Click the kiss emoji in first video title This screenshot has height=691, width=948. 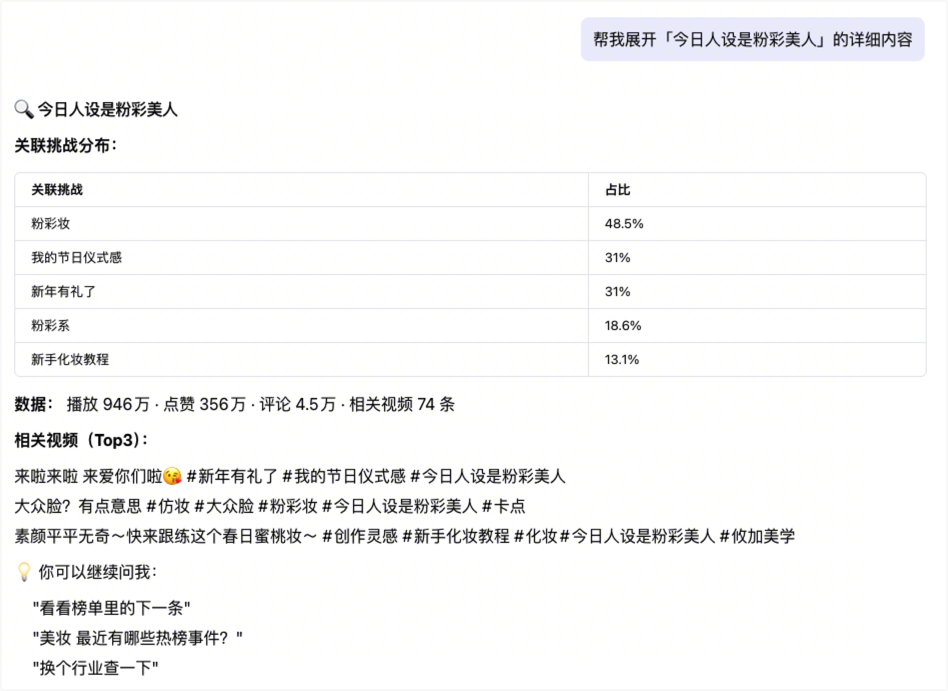172,476
